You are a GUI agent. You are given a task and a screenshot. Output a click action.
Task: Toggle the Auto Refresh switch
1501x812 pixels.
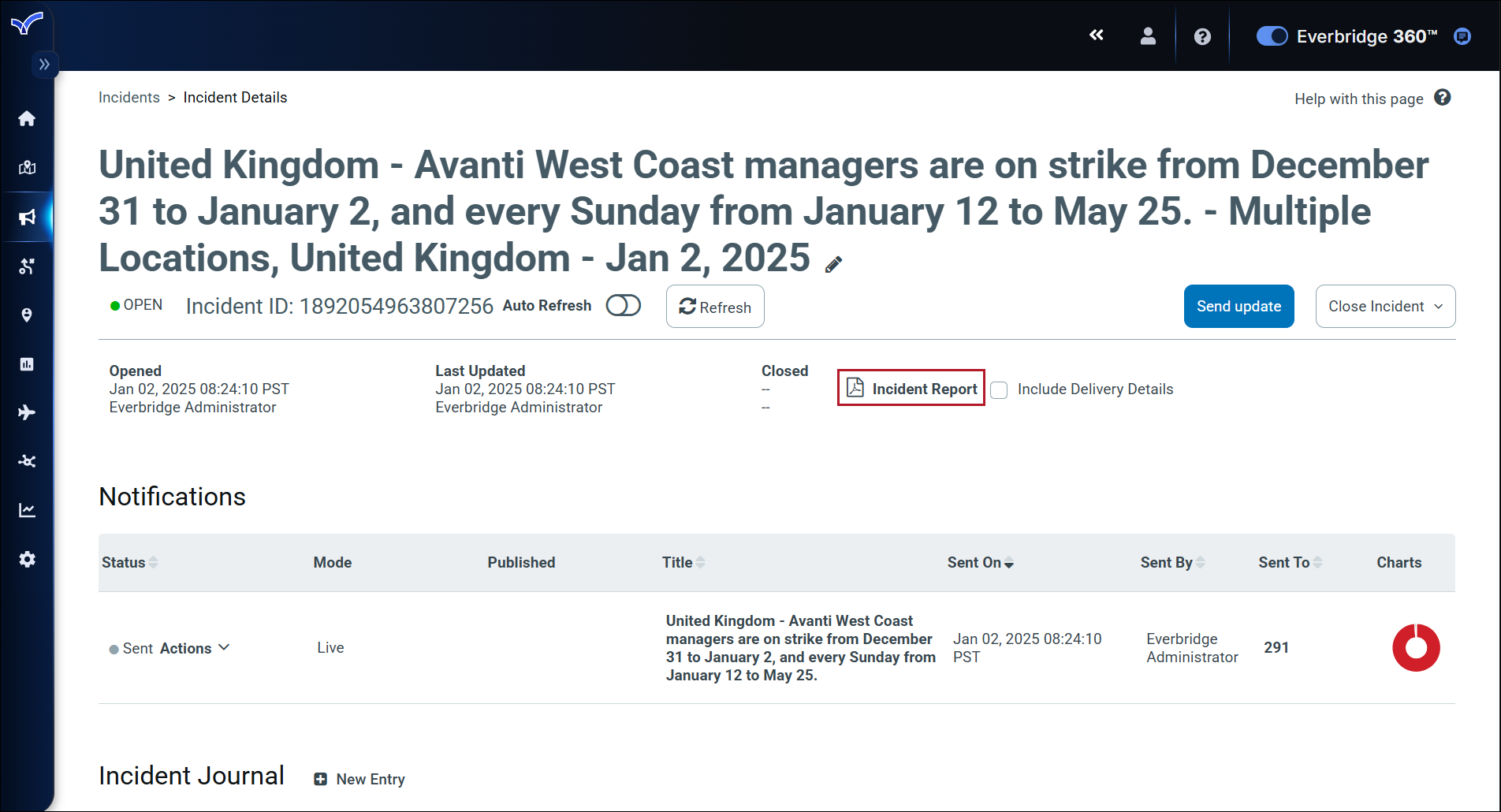[623, 306]
